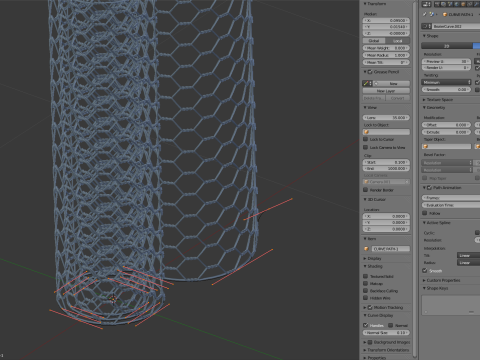
Task: Toggle Matcap shading checkbox
Action: tap(365, 284)
